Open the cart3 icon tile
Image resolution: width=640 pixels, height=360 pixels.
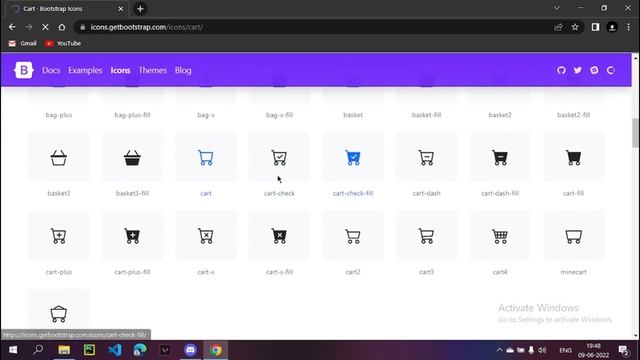tap(427, 236)
